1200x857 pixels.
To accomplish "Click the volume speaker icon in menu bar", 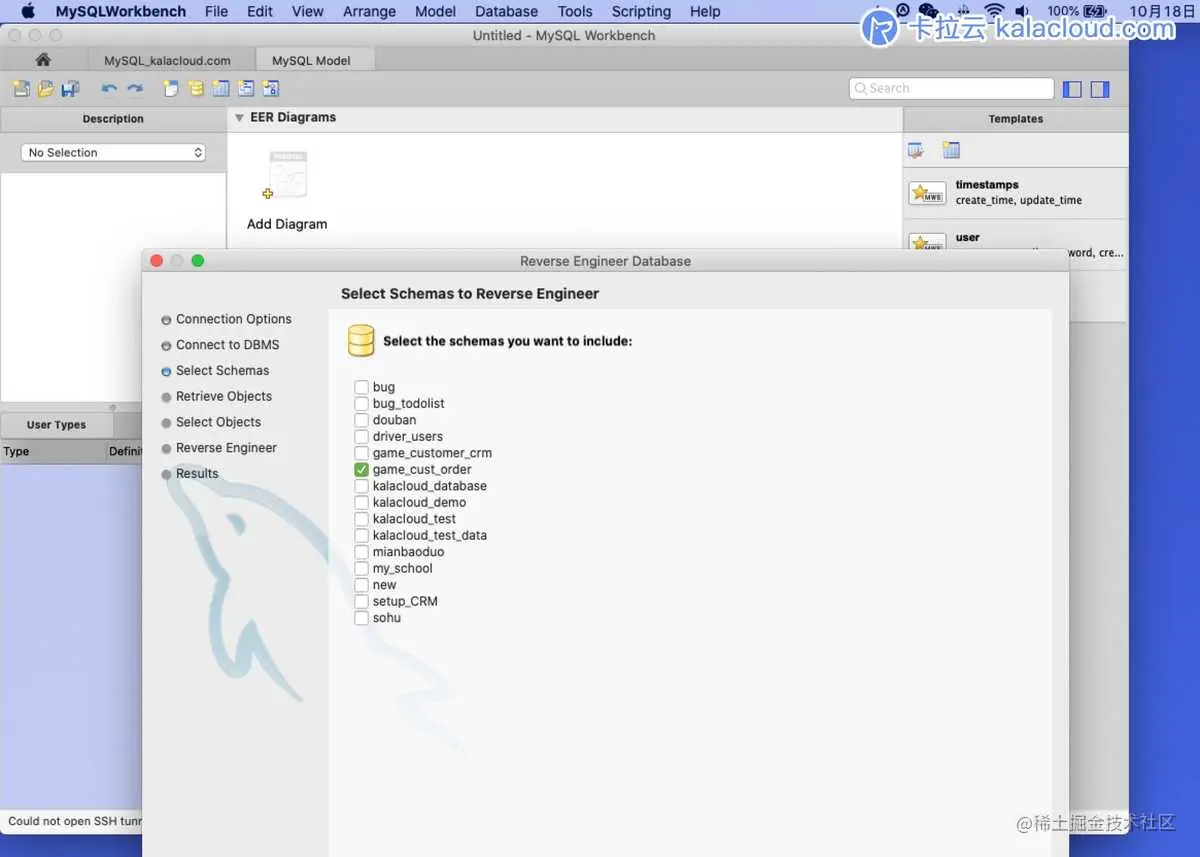I will pyautogui.click(x=1022, y=11).
